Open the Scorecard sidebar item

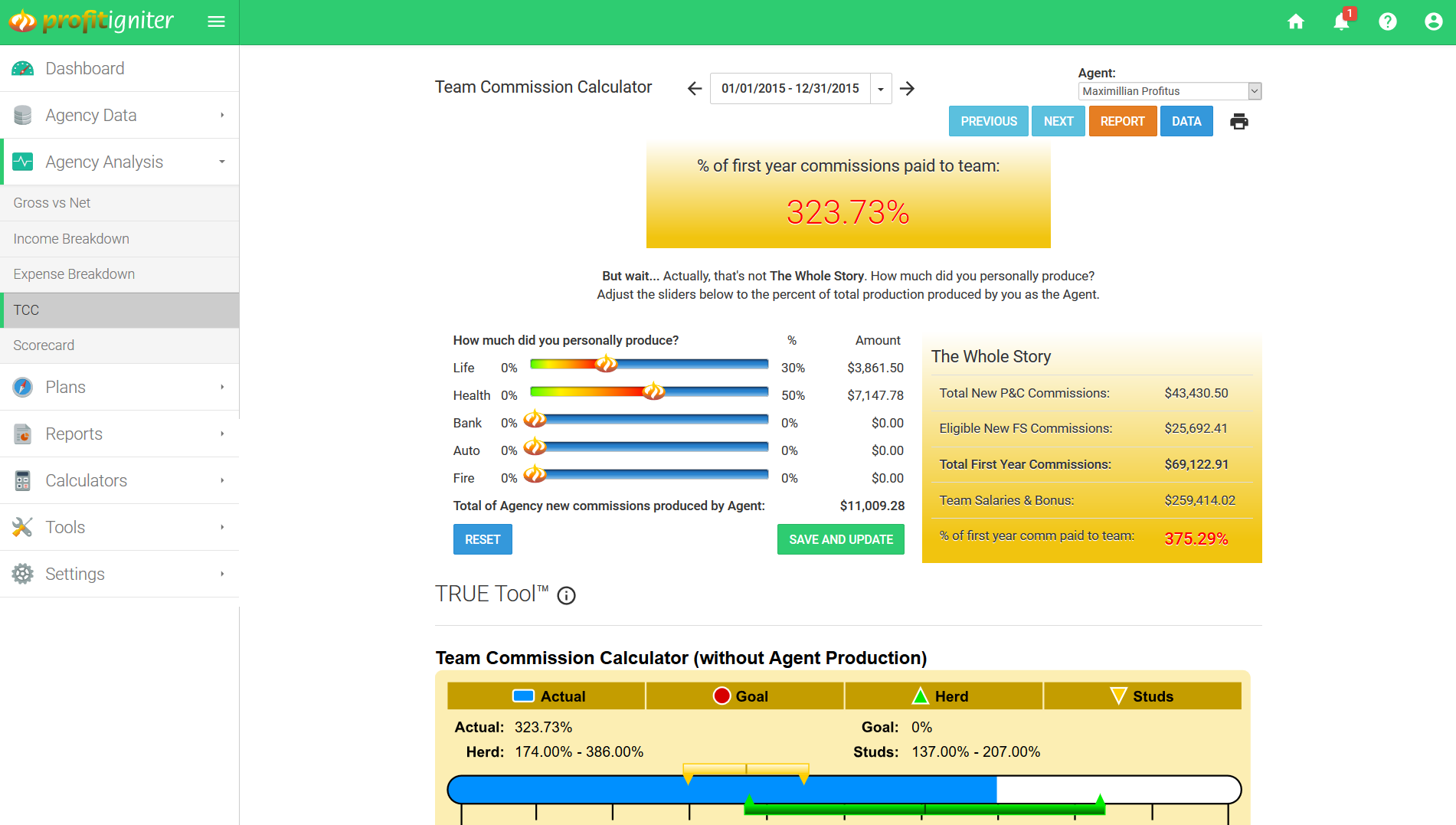tap(44, 345)
